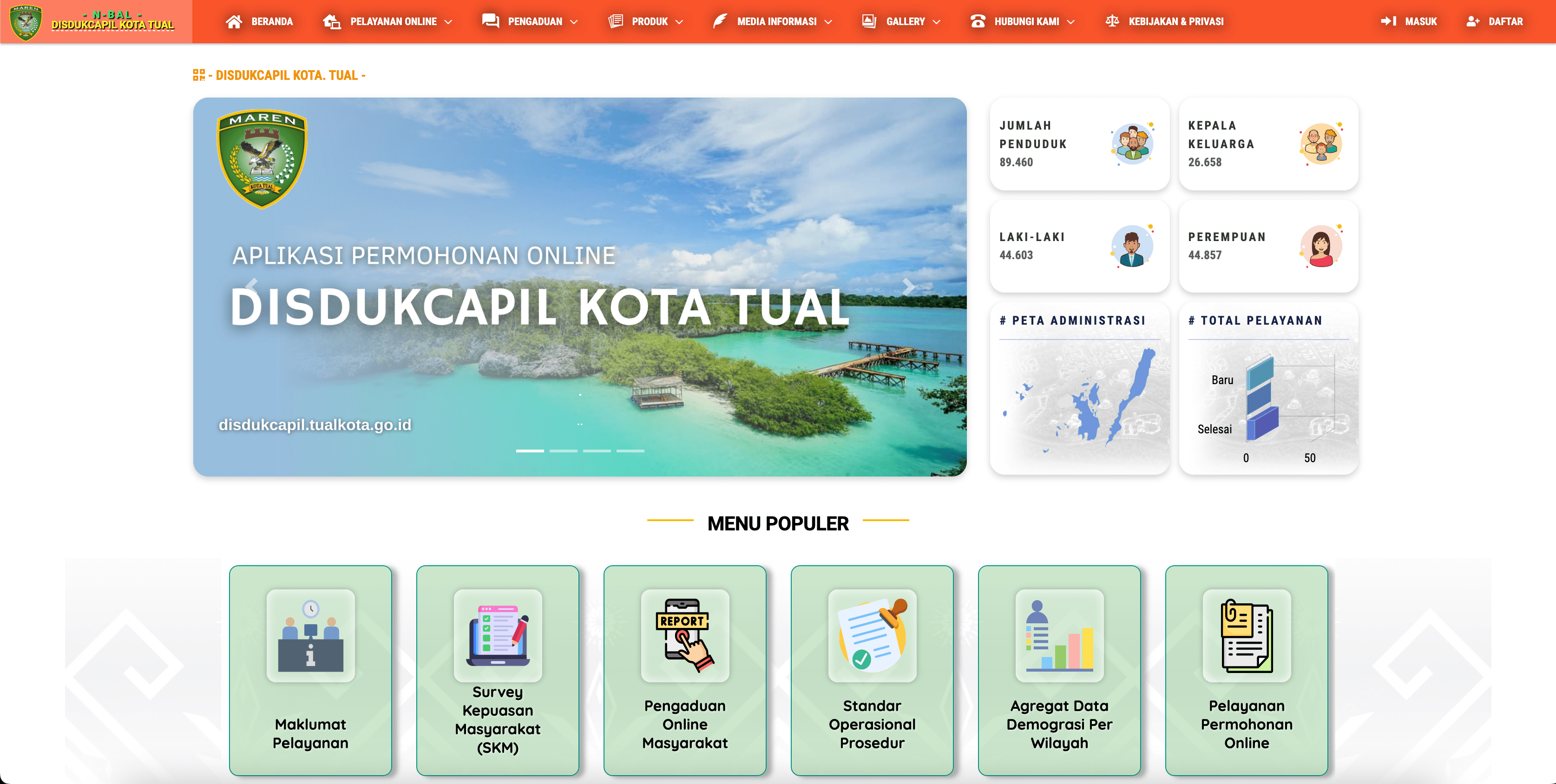This screenshot has width=1556, height=784.
Task: Open the Hubungi Kami dropdown
Action: [x=1023, y=22]
